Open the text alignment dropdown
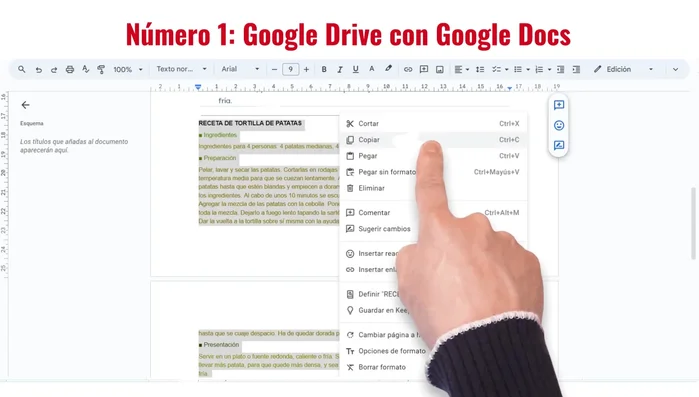 [x=461, y=70]
